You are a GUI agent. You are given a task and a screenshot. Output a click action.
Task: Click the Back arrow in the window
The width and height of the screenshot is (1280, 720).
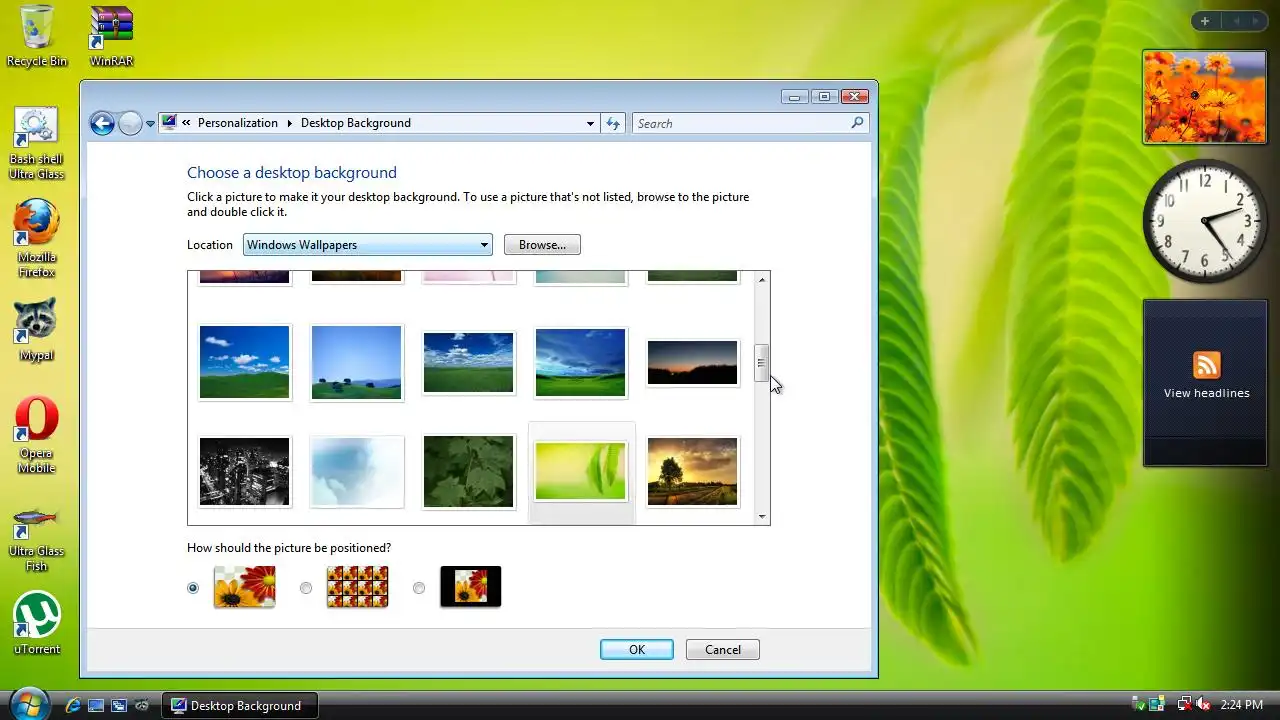pos(102,123)
